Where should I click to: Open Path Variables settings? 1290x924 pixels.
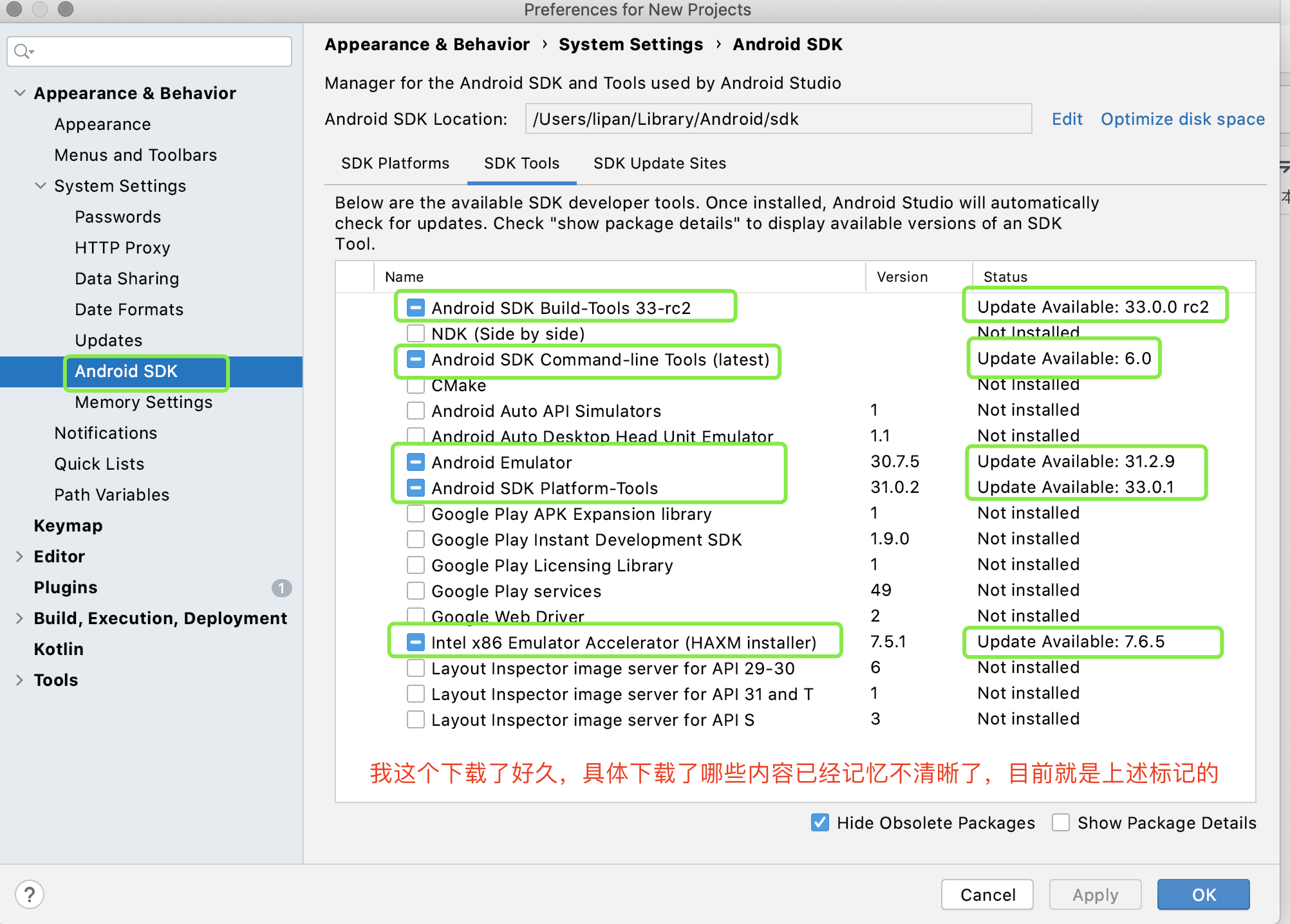tap(112, 495)
